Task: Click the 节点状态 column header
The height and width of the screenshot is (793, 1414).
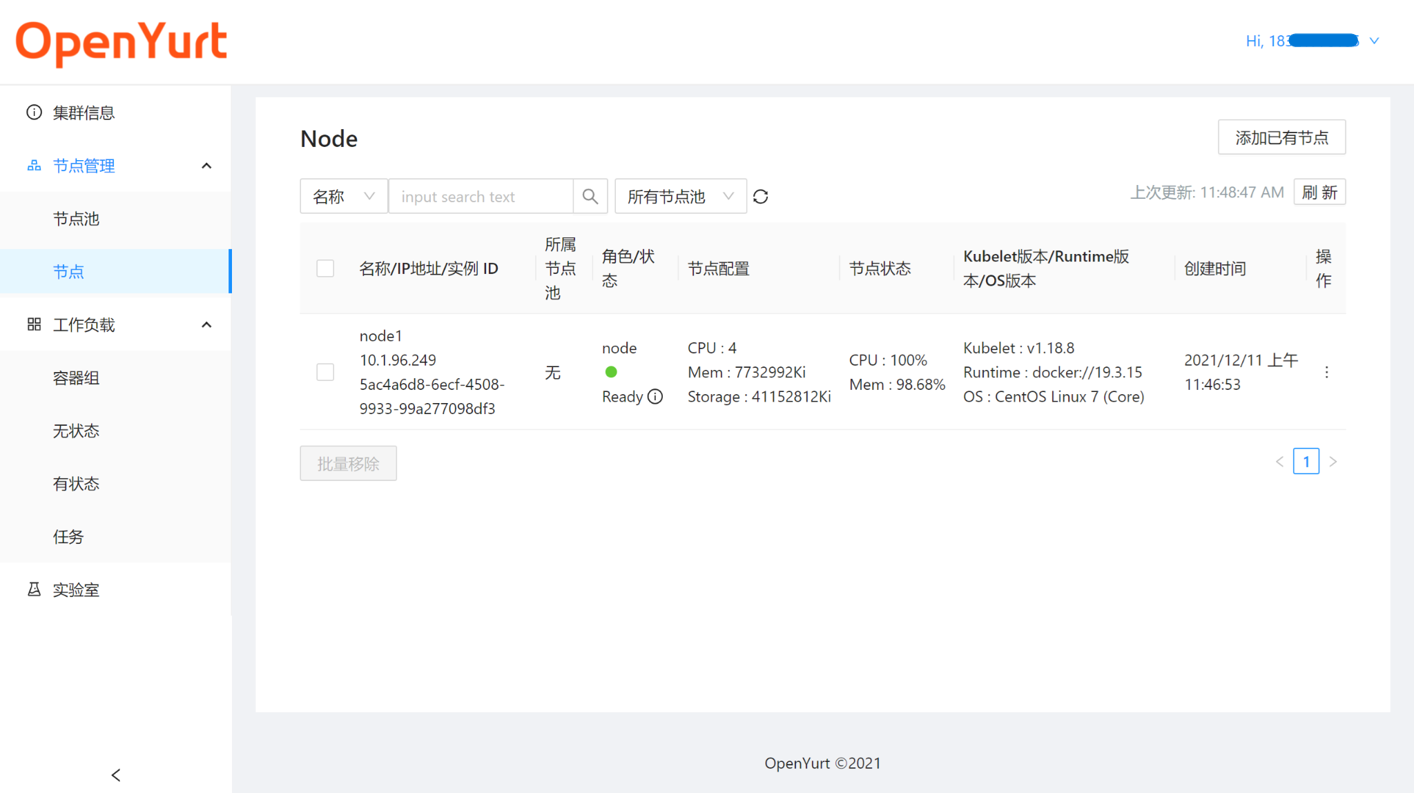Action: coord(880,269)
